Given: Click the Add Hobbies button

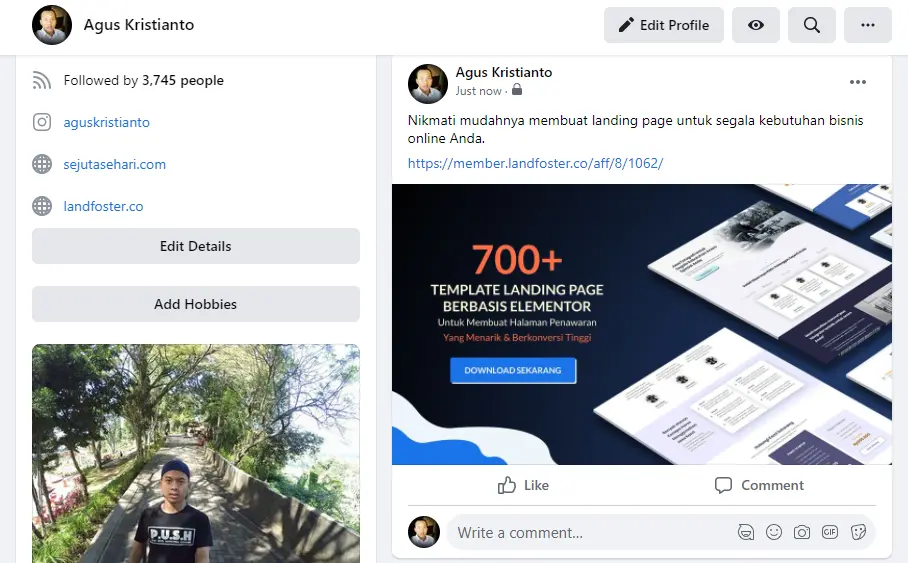Looking at the screenshot, I should (196, 304).
